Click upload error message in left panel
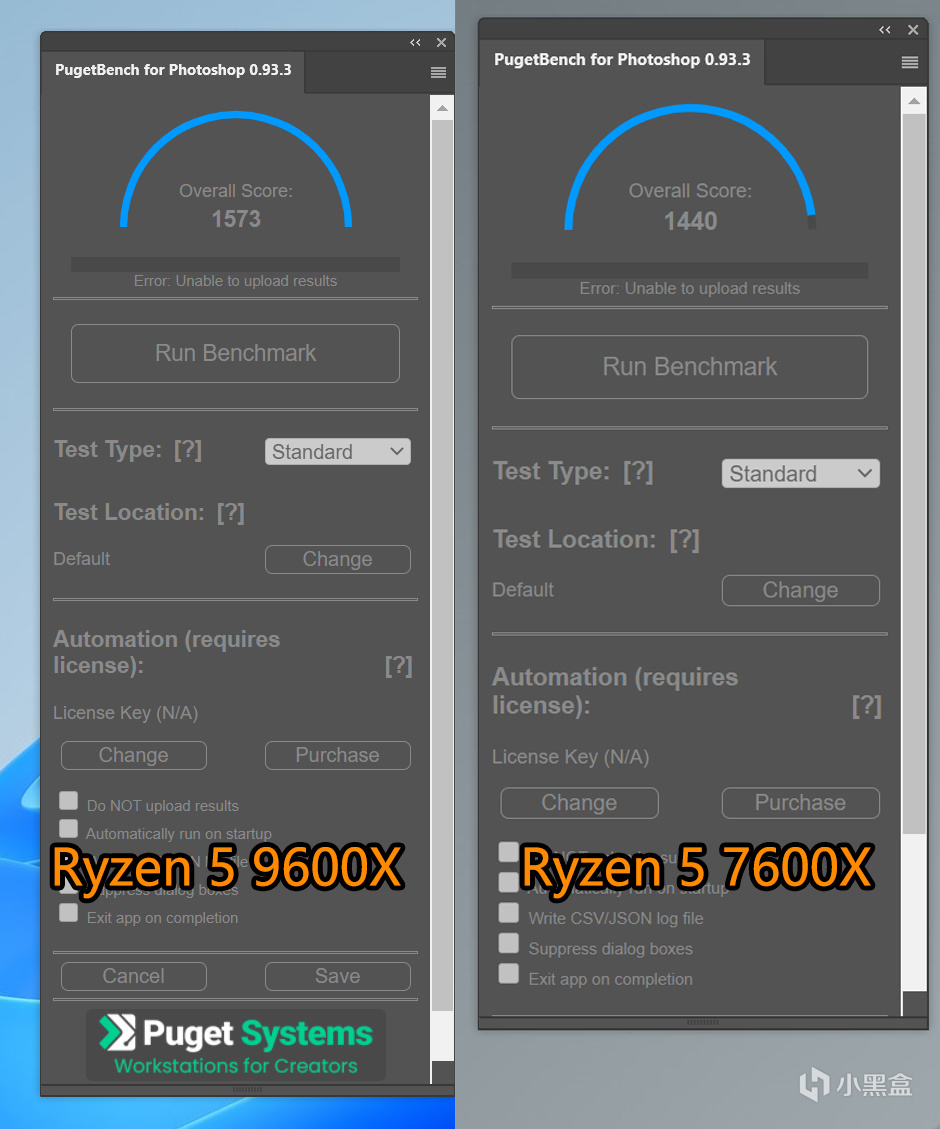The height and width of the screenshot is (1129, 940). pyautogui.click(x=235, y=282)
